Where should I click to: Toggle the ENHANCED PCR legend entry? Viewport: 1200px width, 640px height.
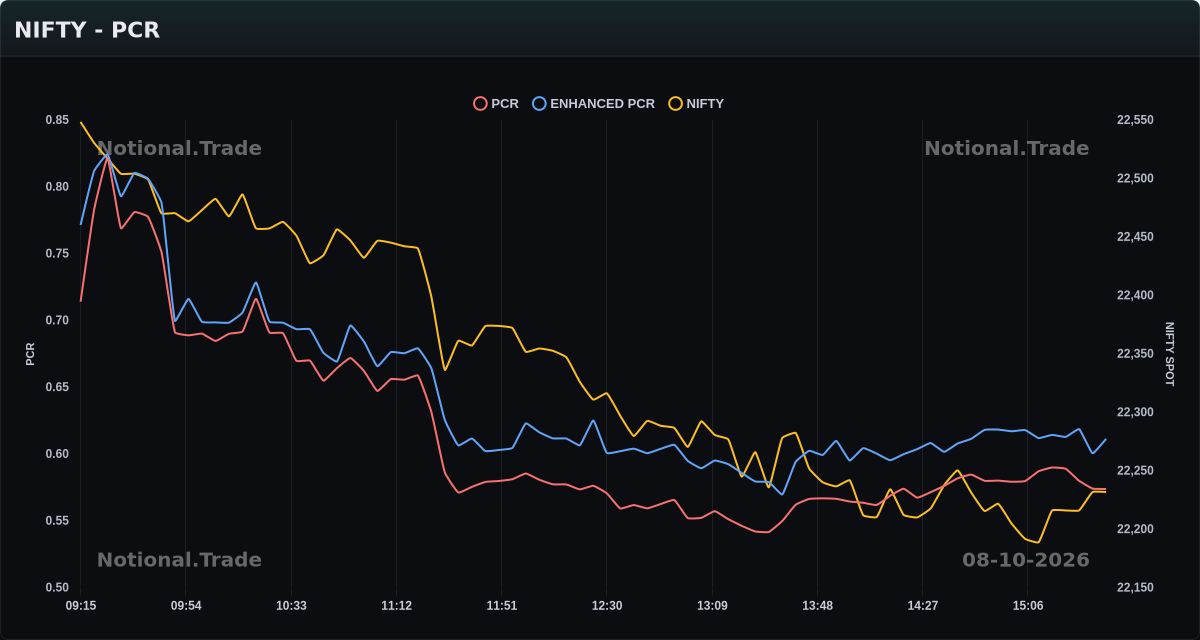click(x=594, y=103)
